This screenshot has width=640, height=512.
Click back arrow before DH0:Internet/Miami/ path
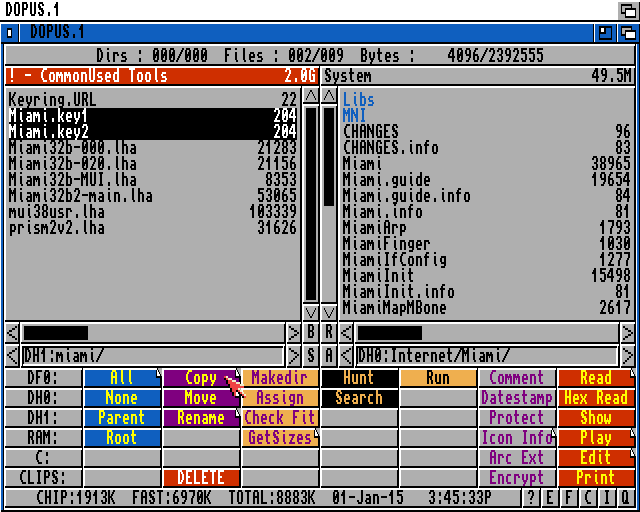(346, 356)
